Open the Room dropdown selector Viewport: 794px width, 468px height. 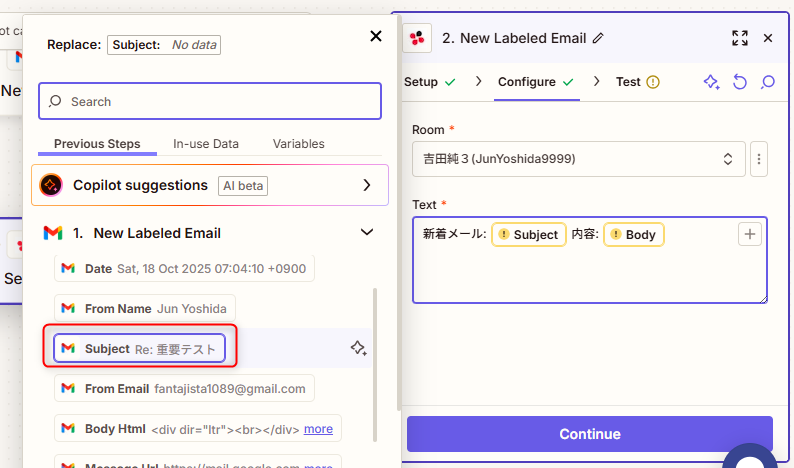click(579, 159)
